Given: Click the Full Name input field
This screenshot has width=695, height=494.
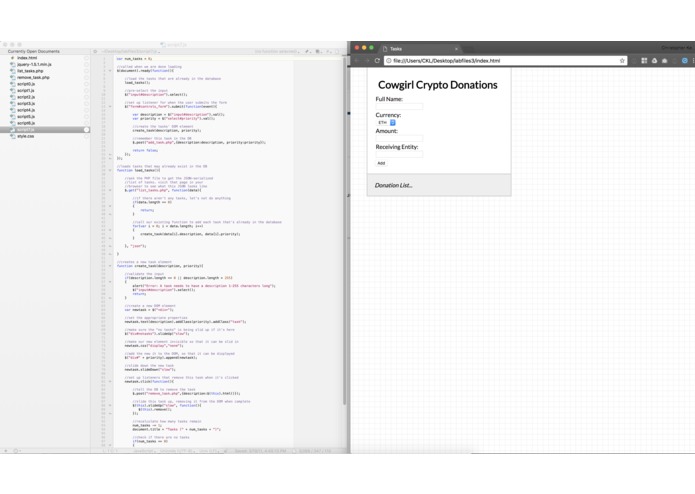Looking at the screenshot, I should click(x=399, y=106).
